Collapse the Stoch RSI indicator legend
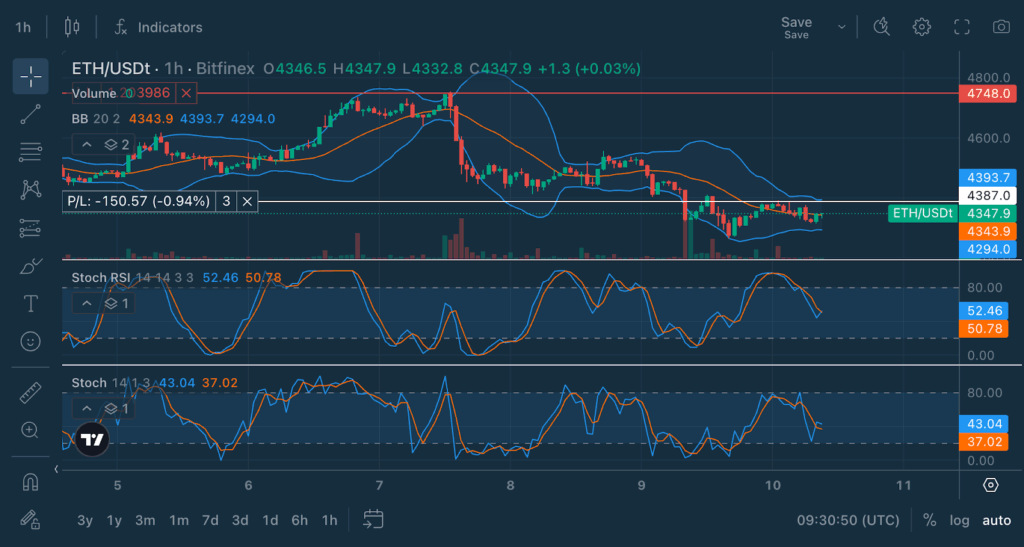1024x547 pixels. pyautogui.click(x=87, y=303)
